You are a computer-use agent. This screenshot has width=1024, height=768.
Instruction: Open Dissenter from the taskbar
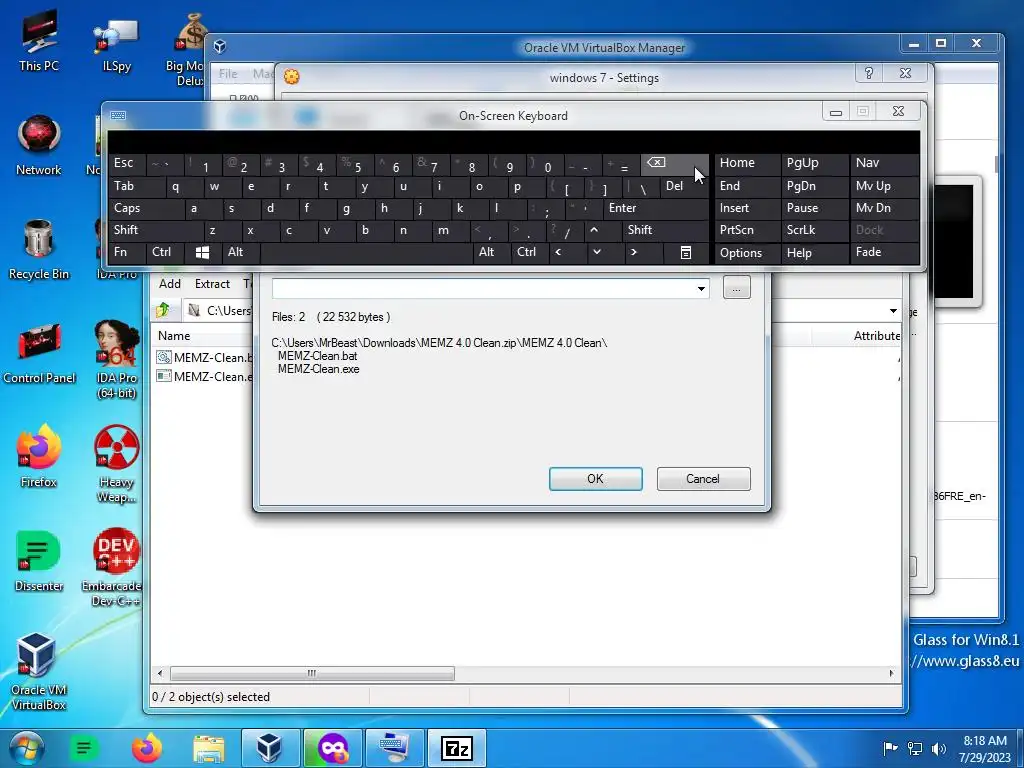pos(84,748)
